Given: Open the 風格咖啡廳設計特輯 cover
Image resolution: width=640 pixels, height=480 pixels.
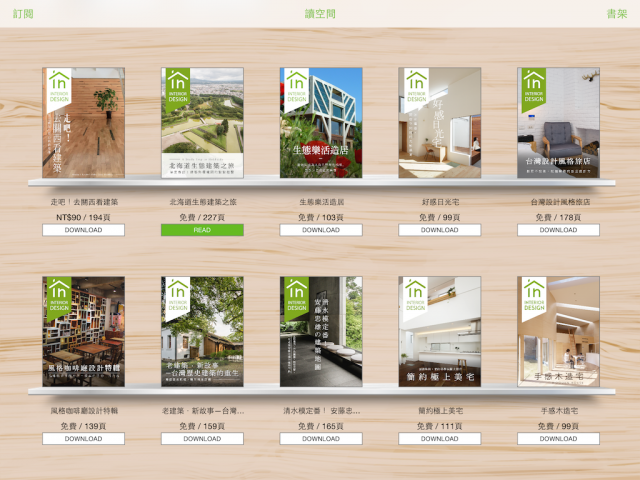Looking at the screenshot, I should tap(83, 331).
